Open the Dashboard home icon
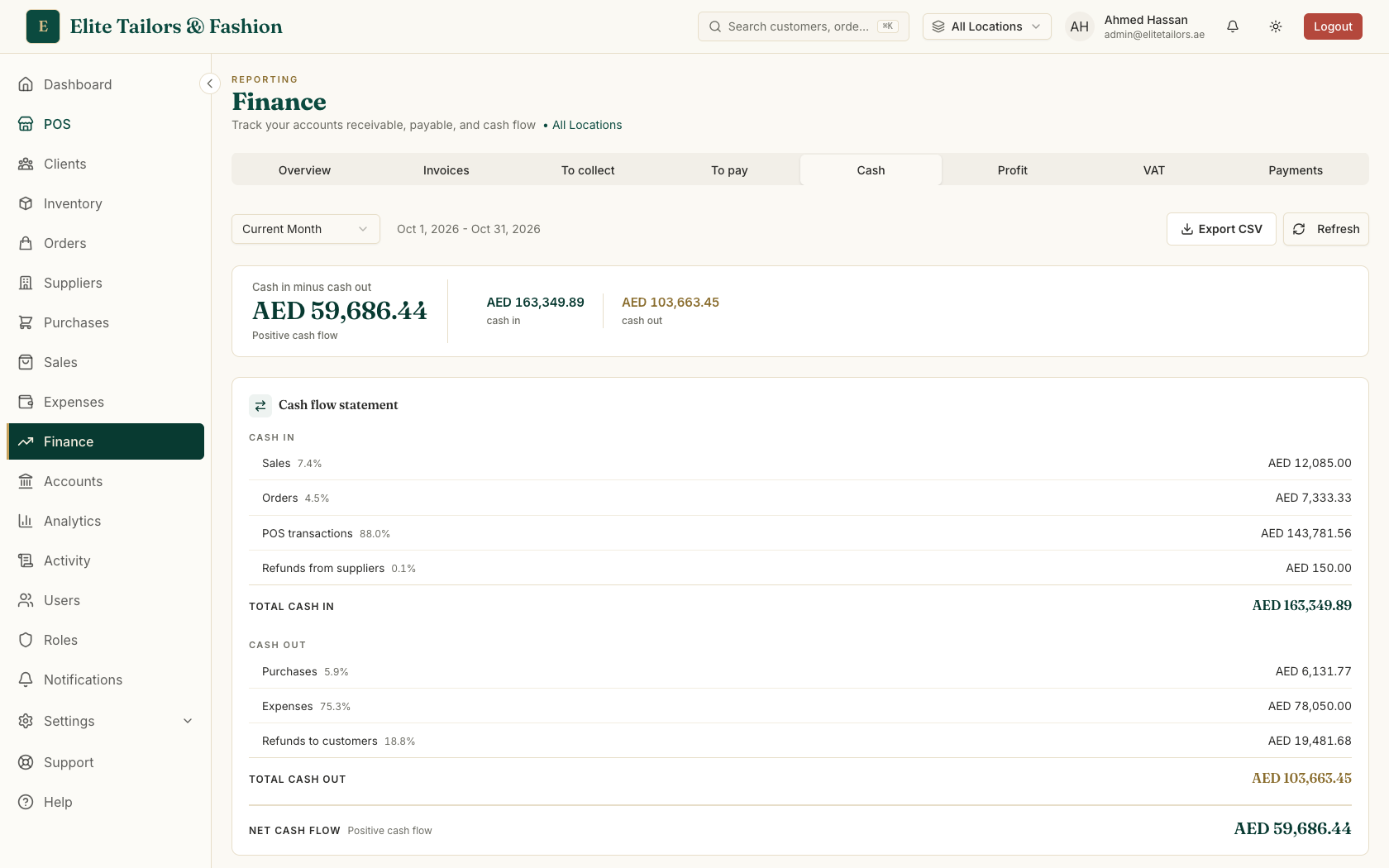 pyautogui.click(x=26, y=84)
